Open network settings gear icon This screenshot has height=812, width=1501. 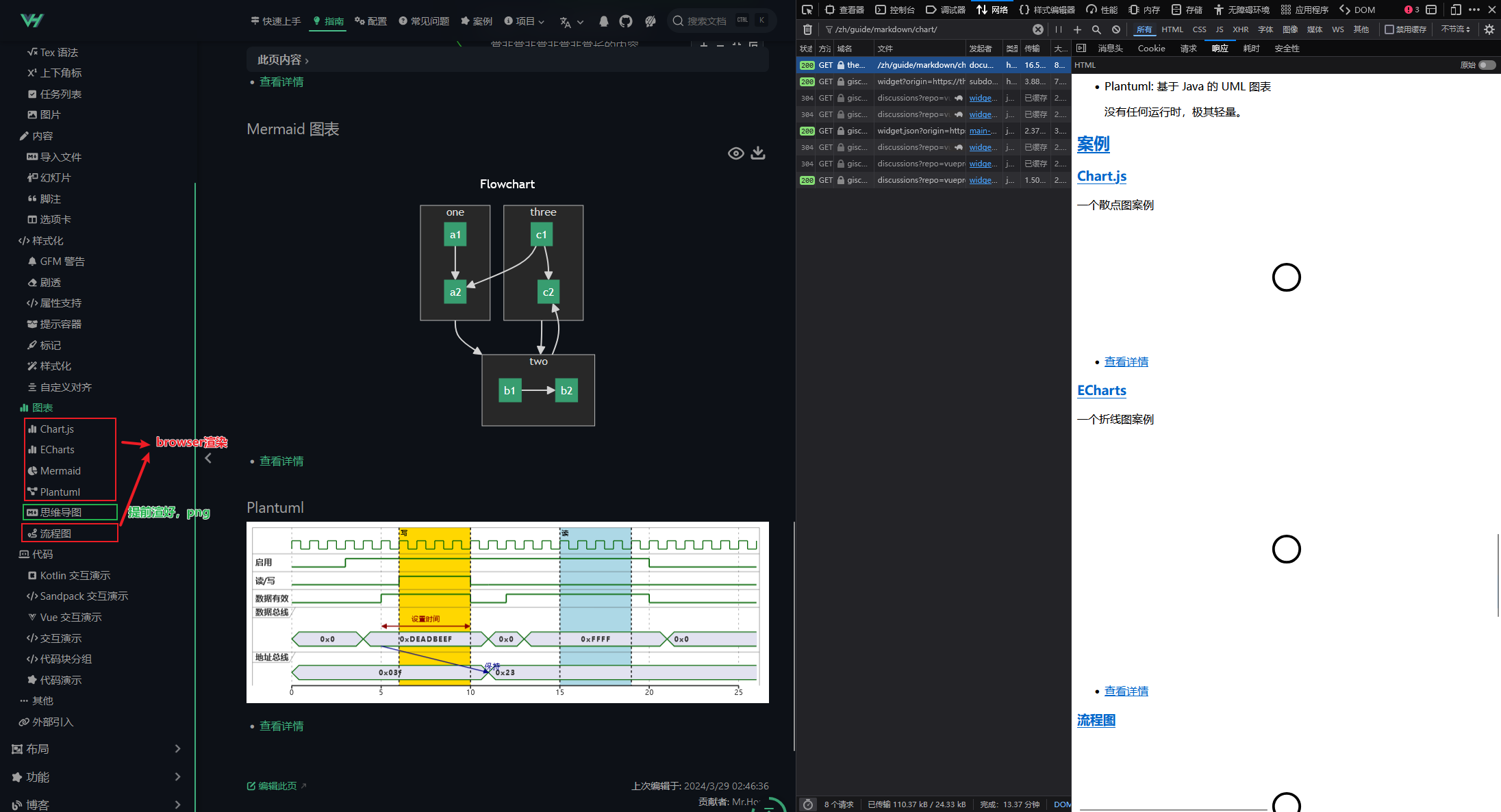pos(1489,29)
